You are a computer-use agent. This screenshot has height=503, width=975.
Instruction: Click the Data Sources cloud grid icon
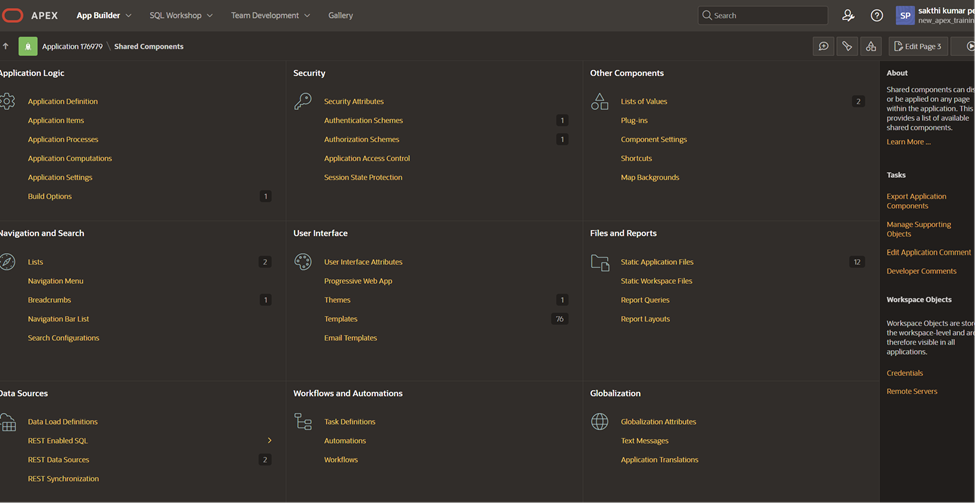tap(7, 422)
